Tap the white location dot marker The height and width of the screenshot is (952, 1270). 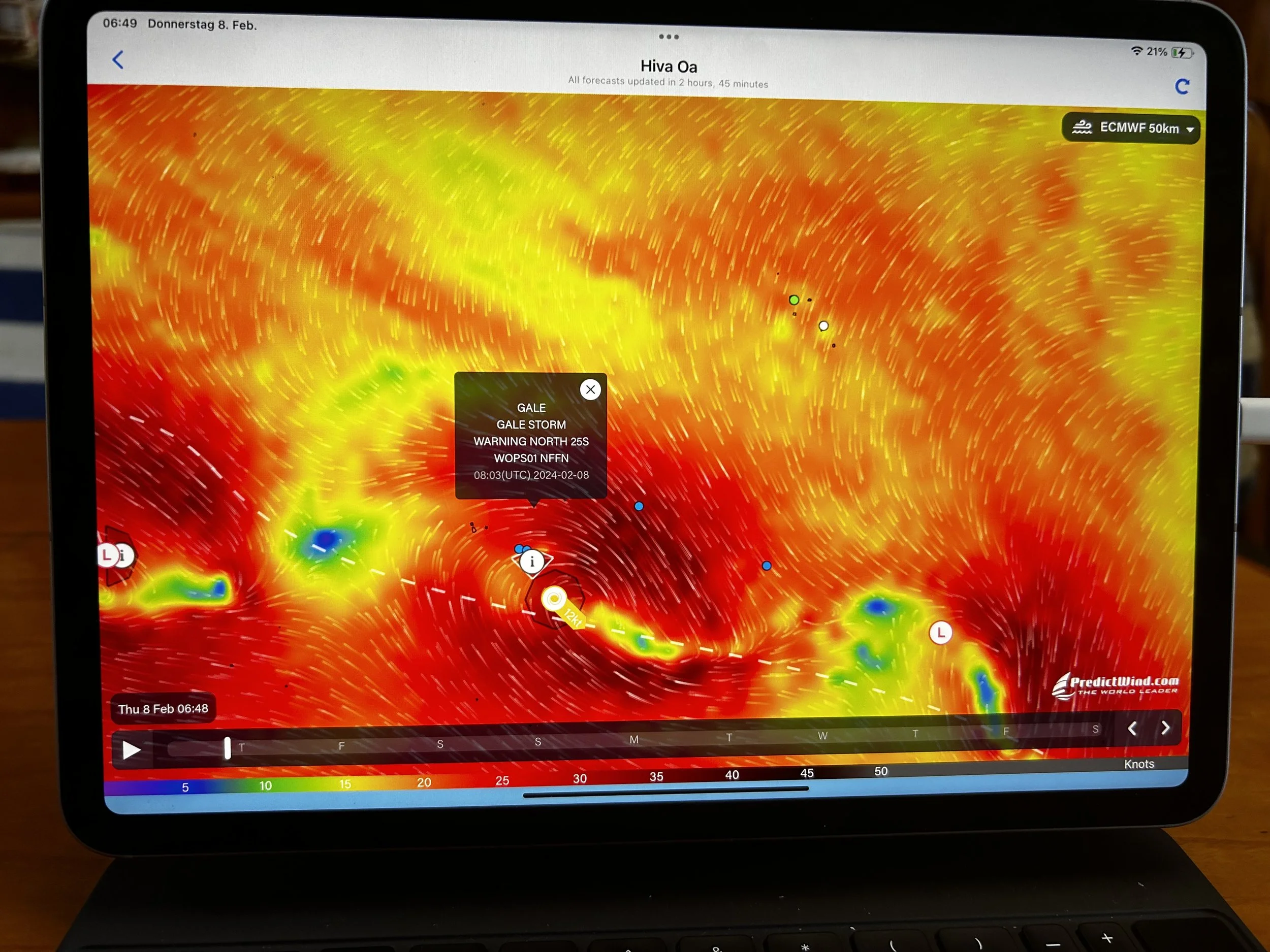[x=823, y=326]
